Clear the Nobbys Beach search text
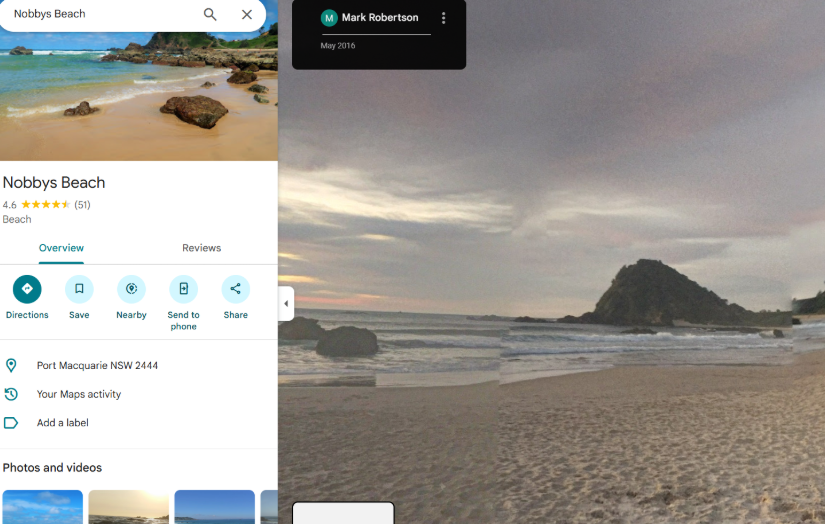Viewport: 825px width, 524px height. click(247, 14)
